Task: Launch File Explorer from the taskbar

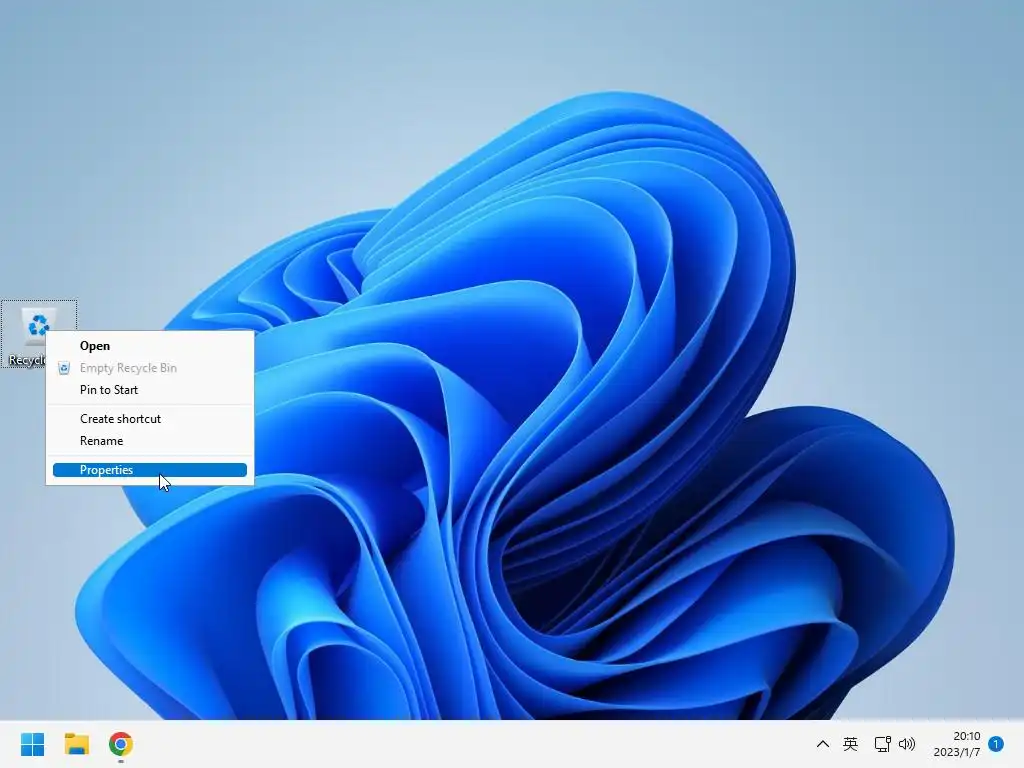Action: tap(76, 744)
